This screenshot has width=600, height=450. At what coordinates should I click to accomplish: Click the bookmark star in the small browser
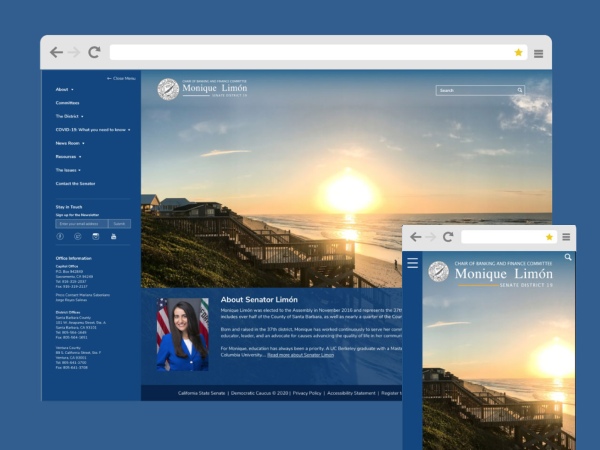(x=549, y=237)
